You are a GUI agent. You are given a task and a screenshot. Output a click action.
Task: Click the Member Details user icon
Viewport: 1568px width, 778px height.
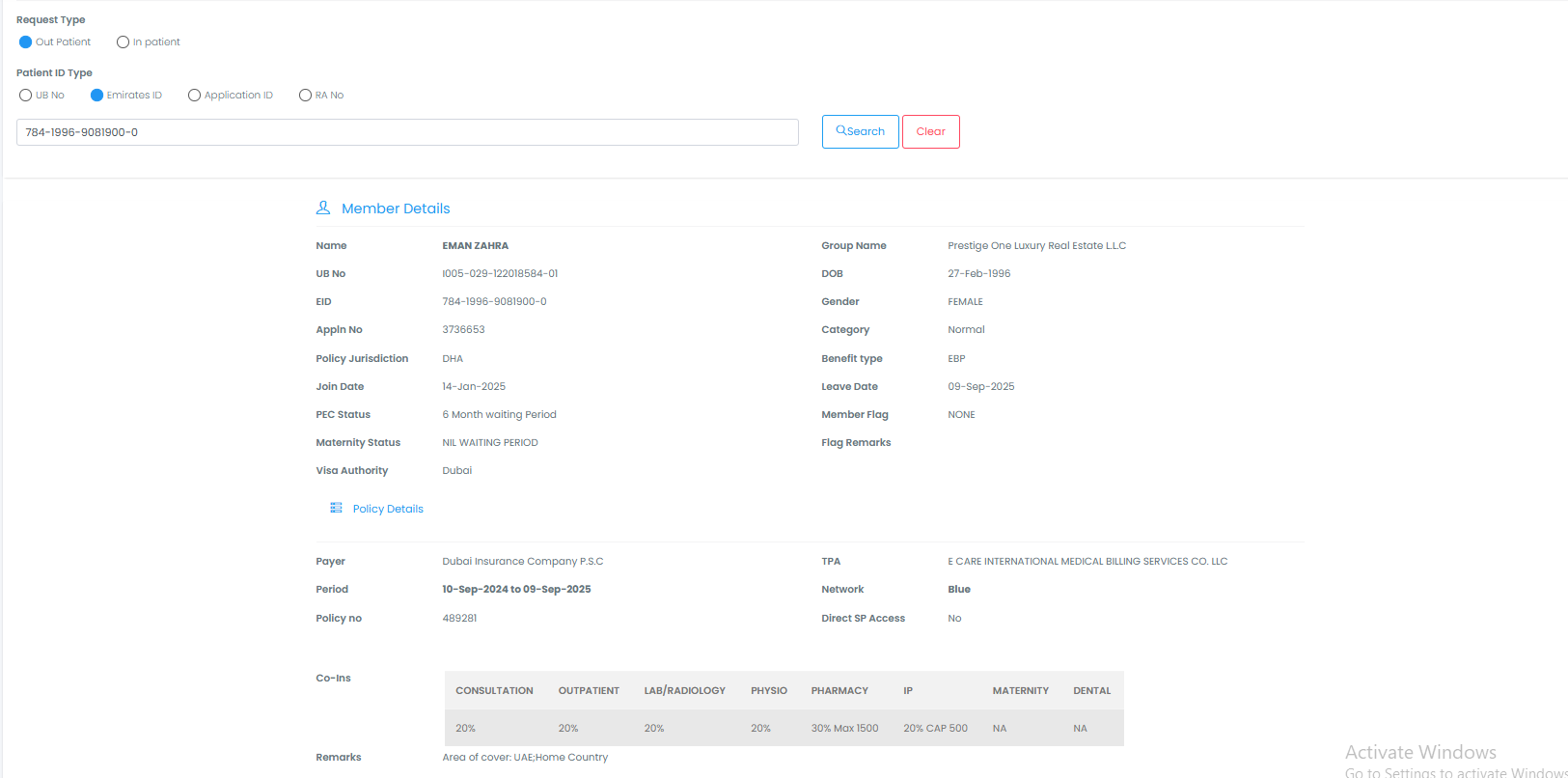323,208
